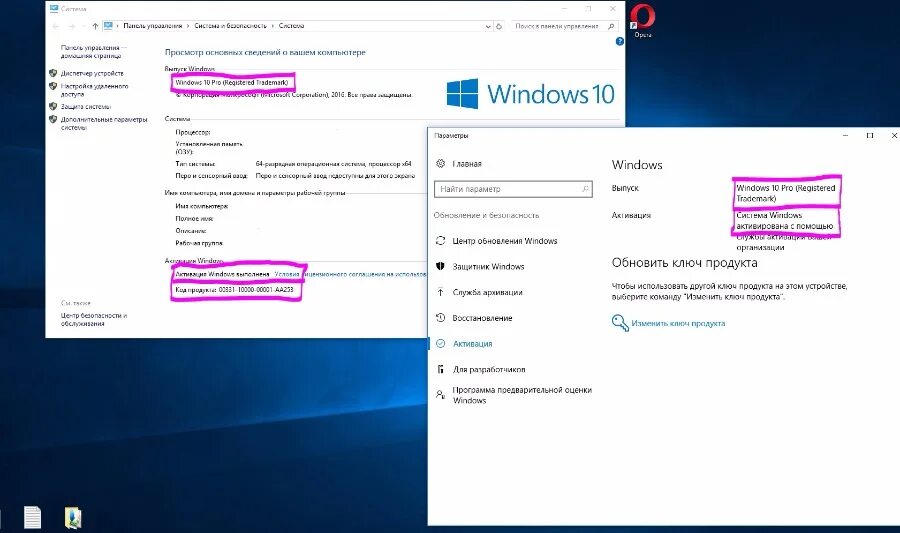The width and height of the screenshot is (900, 533).
Task: Click the upload arrow icon beside 'Служба архивации'
Action: (x=440, y=292)
